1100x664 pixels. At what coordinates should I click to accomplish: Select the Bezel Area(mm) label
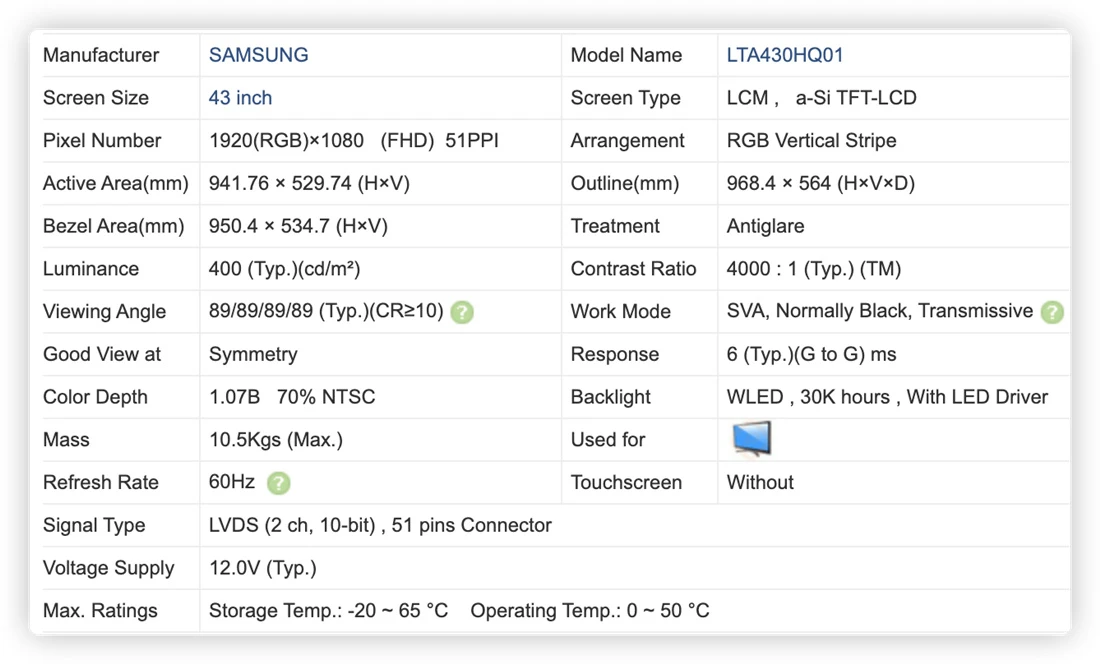point(114,226)
